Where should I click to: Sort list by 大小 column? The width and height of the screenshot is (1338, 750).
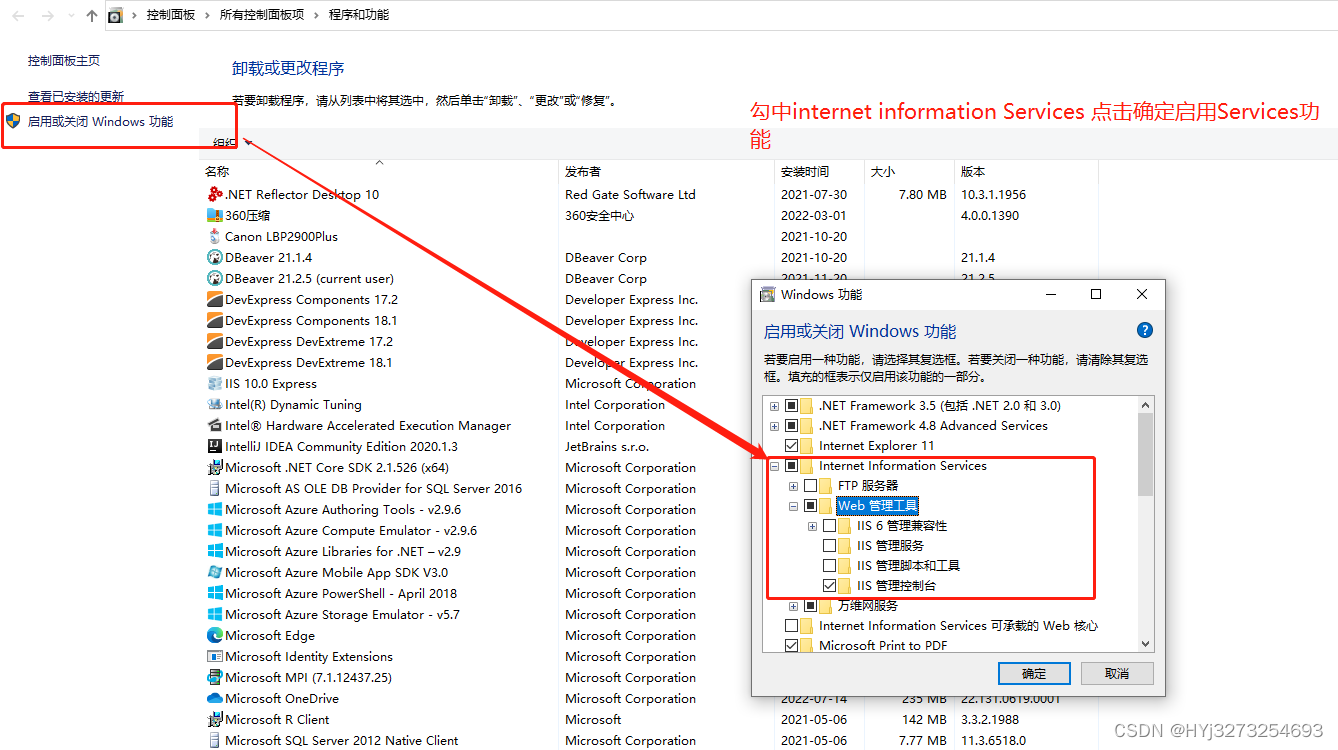pyautogui.click(x=909, y=171)
